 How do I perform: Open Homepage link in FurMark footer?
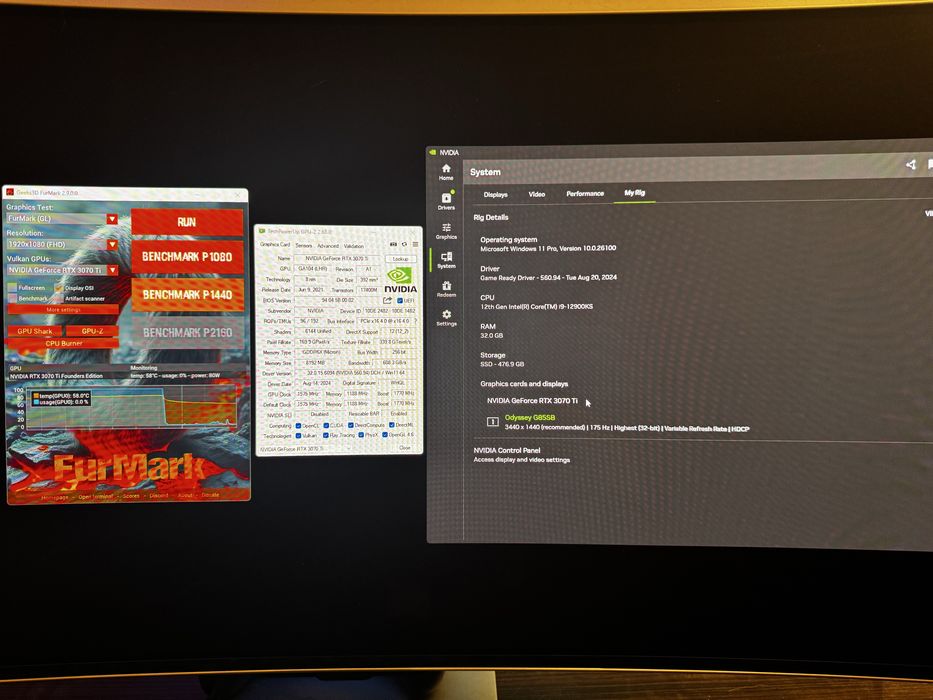[x=55, y=497]
